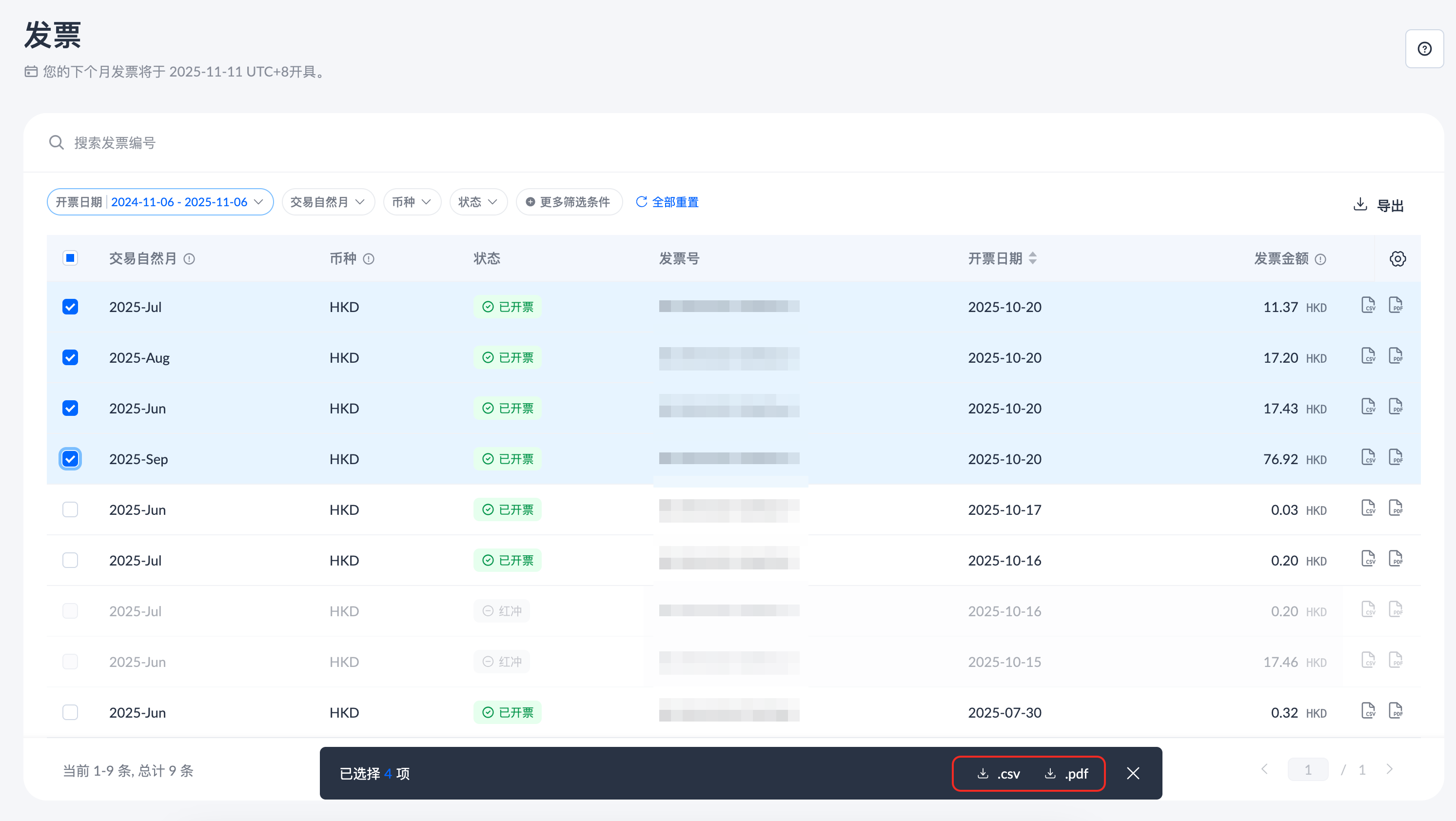Expand the 币种 filter dropdown
This screenshot has height=821, width=1456.
point(412,202)
